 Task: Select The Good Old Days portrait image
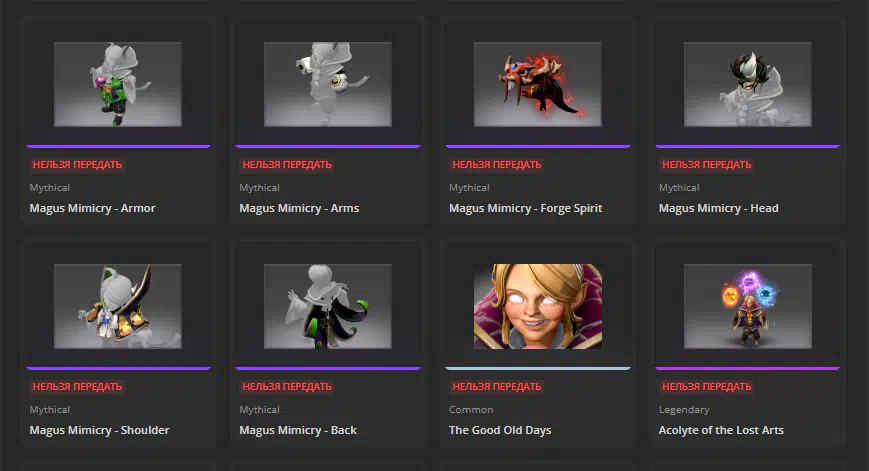538,306
